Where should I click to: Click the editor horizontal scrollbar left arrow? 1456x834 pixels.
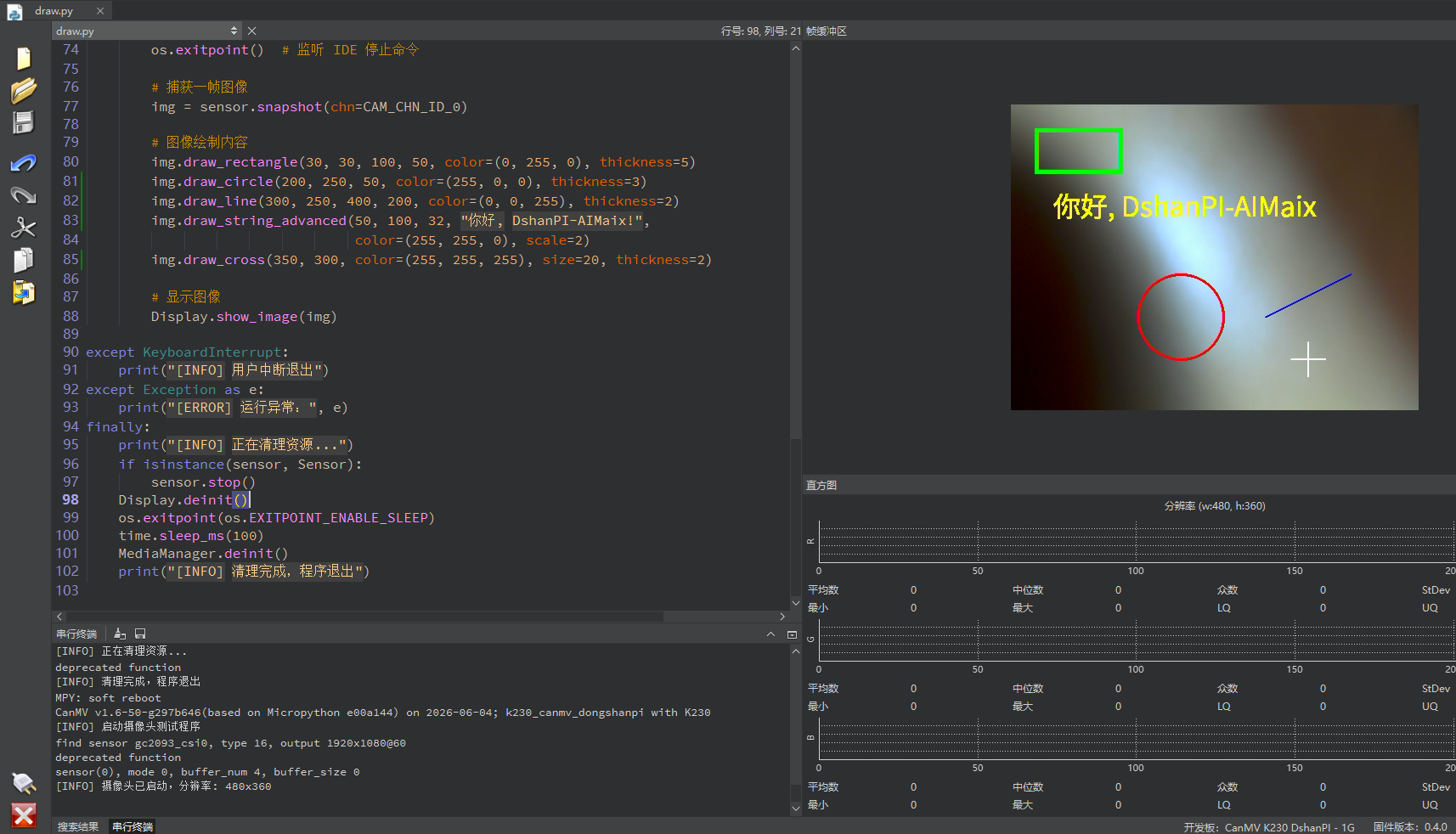pos(59,617)
